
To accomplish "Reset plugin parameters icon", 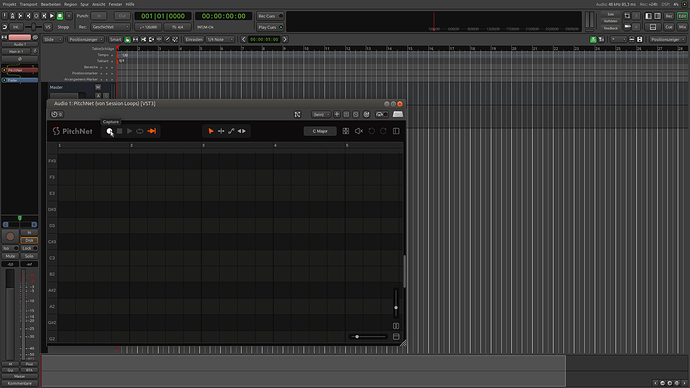I will 366,114.
